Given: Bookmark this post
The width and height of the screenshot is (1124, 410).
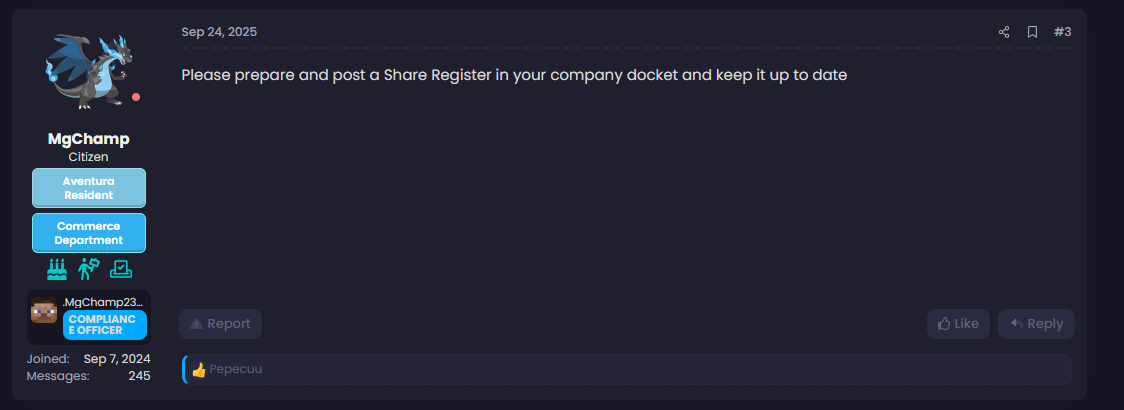Looking at the screenshot, I should click(x=1032, y=32).
